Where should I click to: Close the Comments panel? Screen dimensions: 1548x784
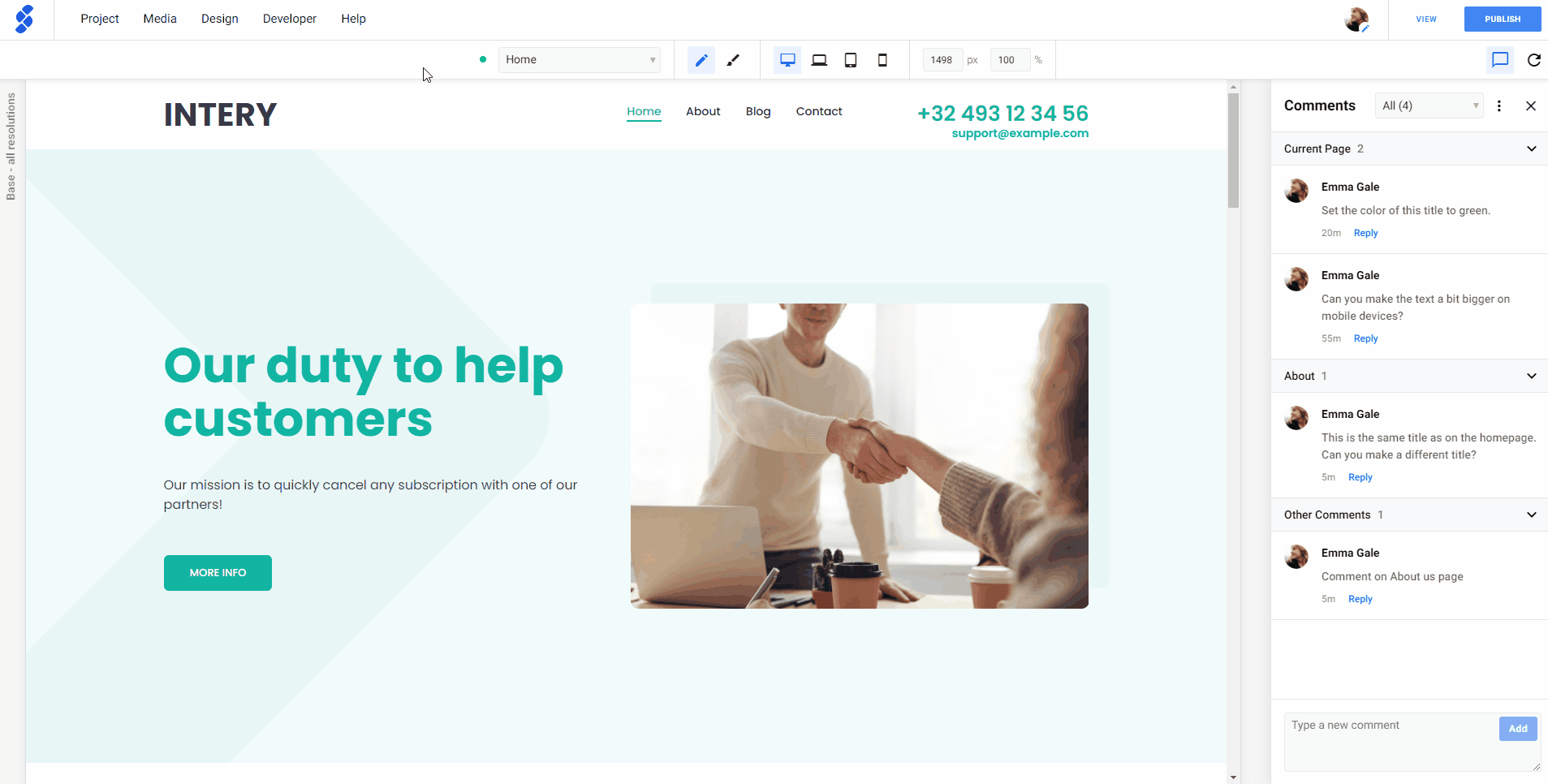coord(1531,106)
